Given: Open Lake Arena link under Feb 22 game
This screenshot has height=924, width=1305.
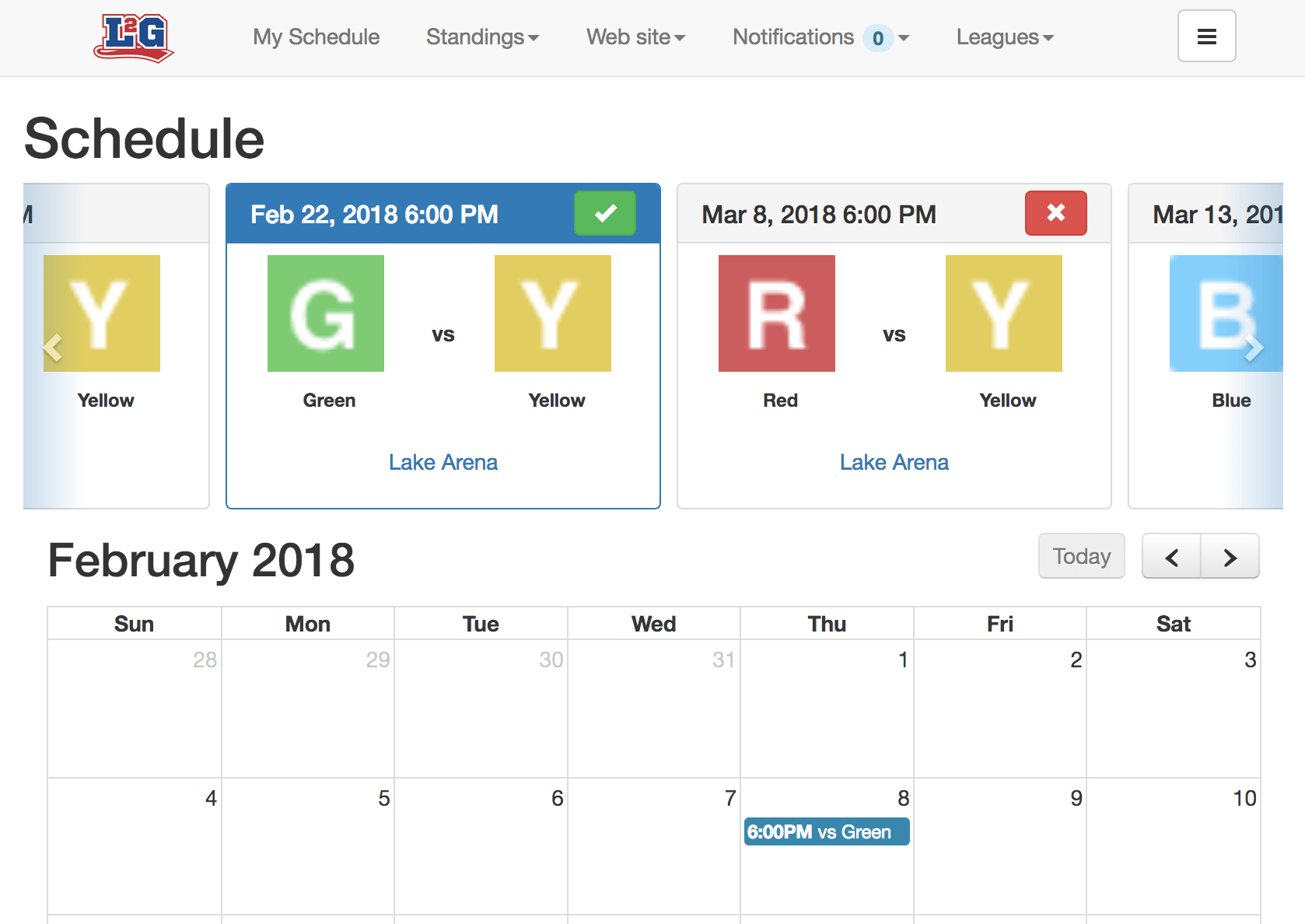Looking at the screenshot, I should pos(443,462).
